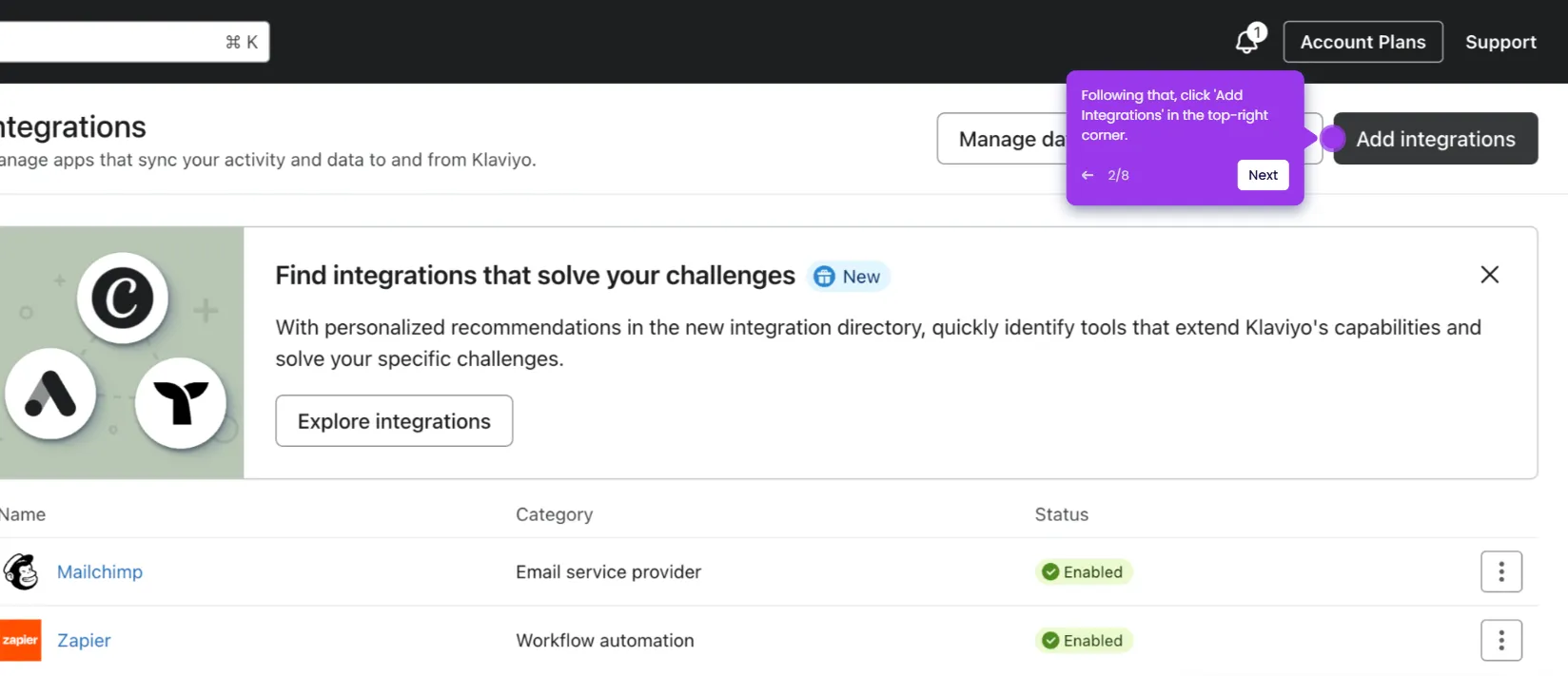Click the Canva logo in the banner

coord(123,298)
